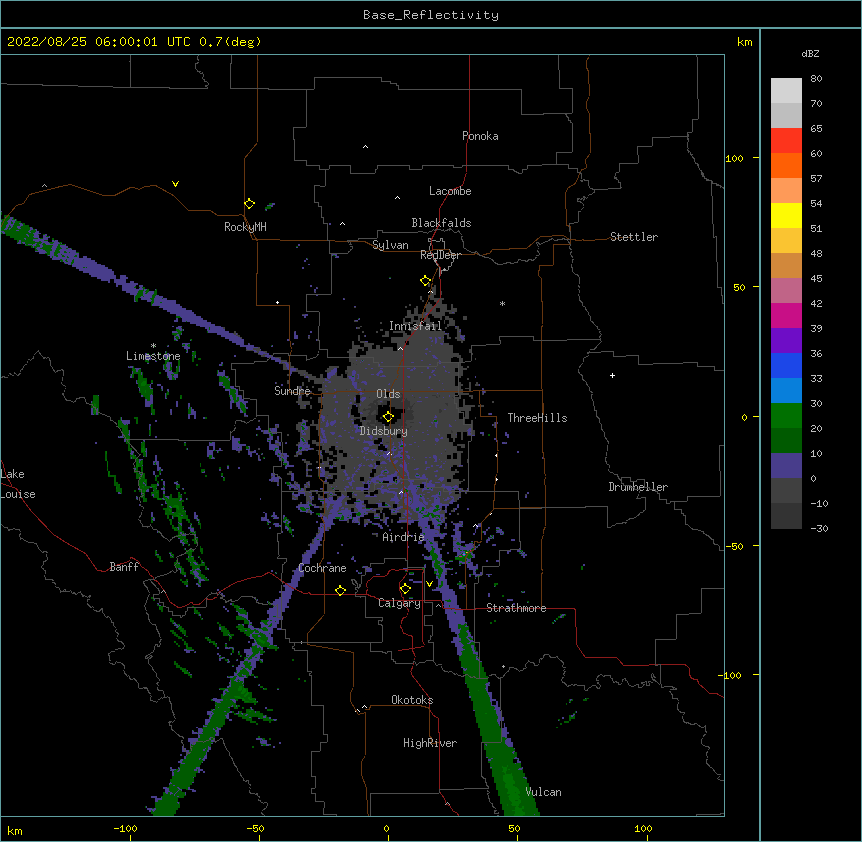Click the yellow V marker northeast of Calgary

click(x=429, y=584)
